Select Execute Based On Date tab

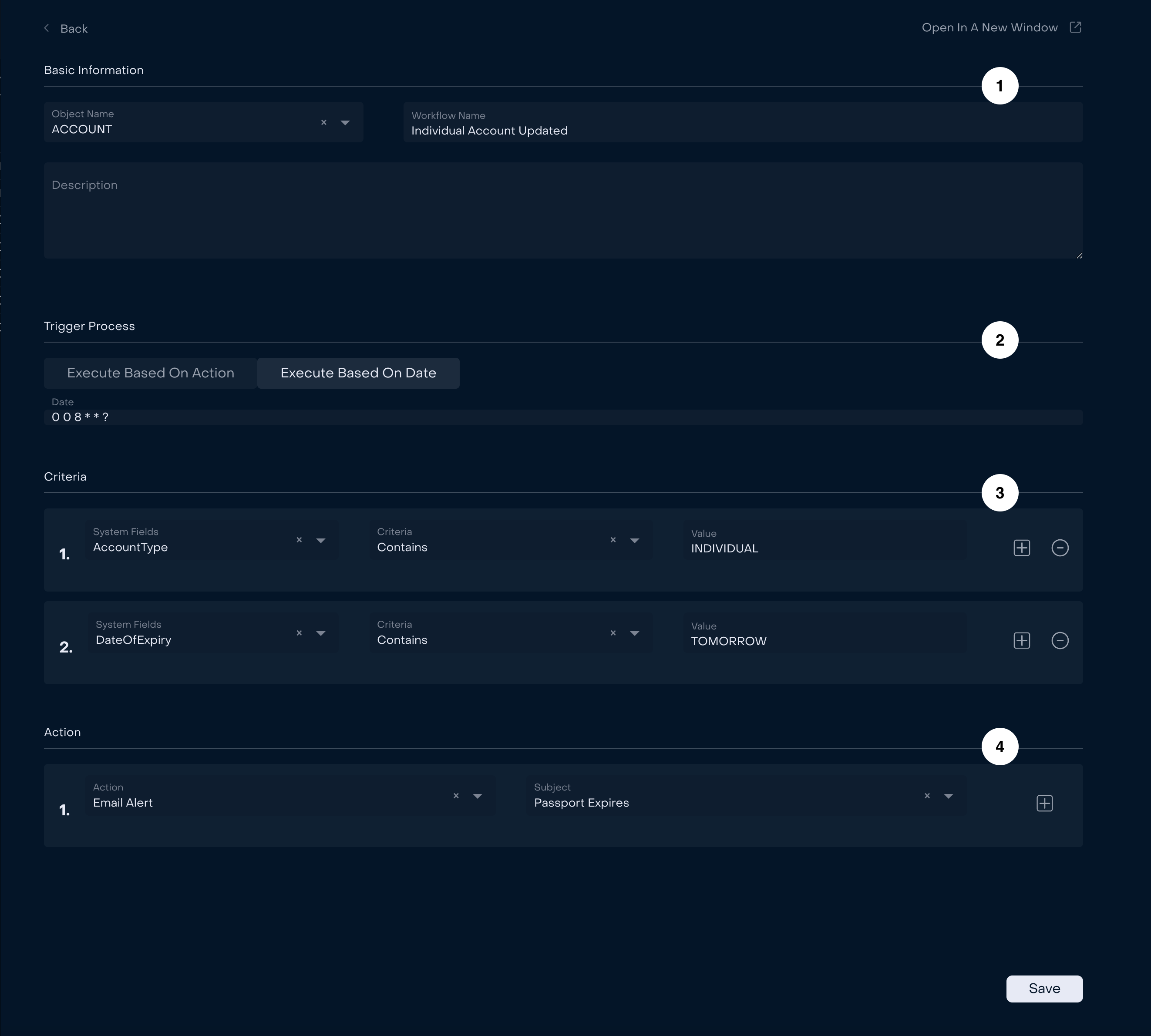point(358,373)
